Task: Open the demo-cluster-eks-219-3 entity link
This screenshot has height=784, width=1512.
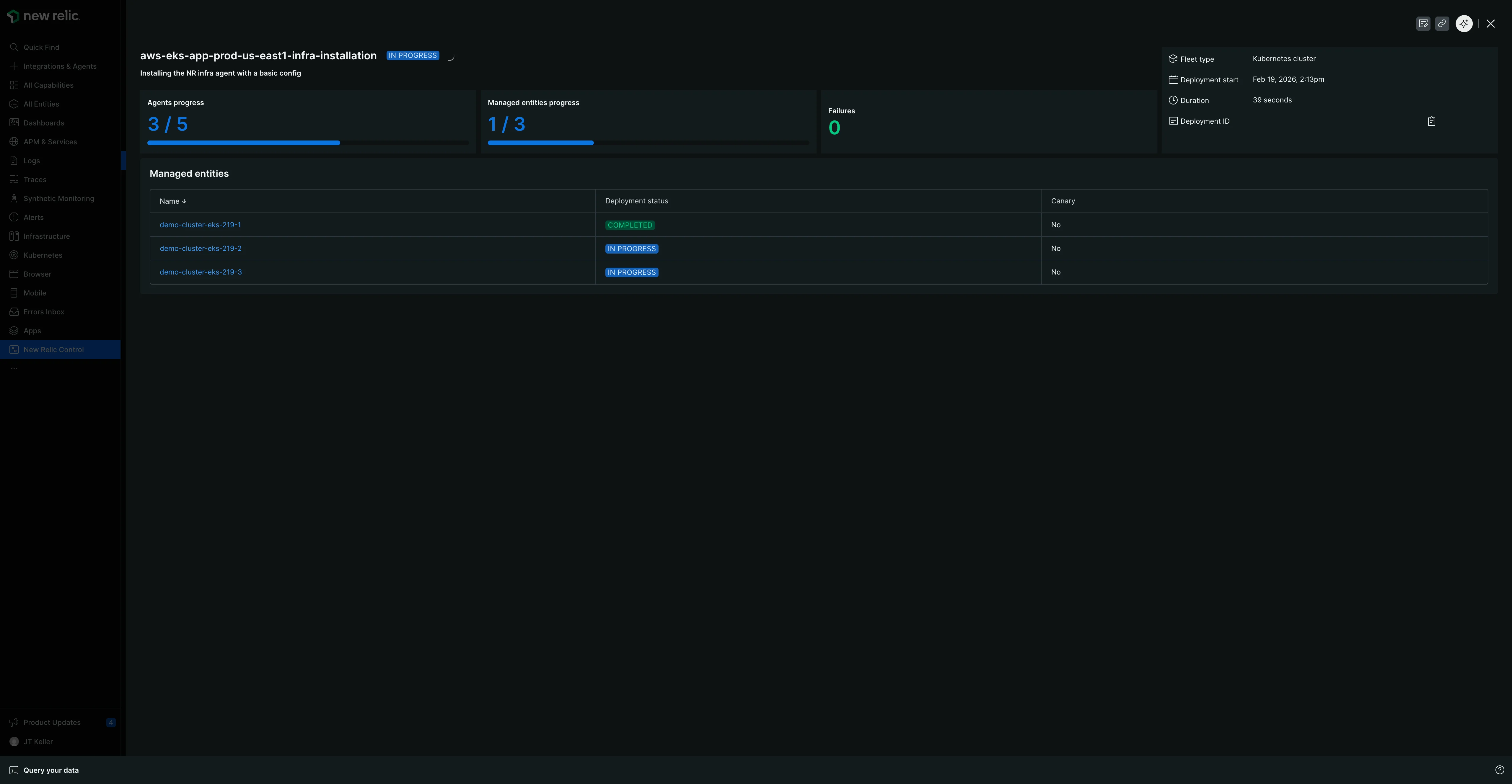Action: coord(201,272)
